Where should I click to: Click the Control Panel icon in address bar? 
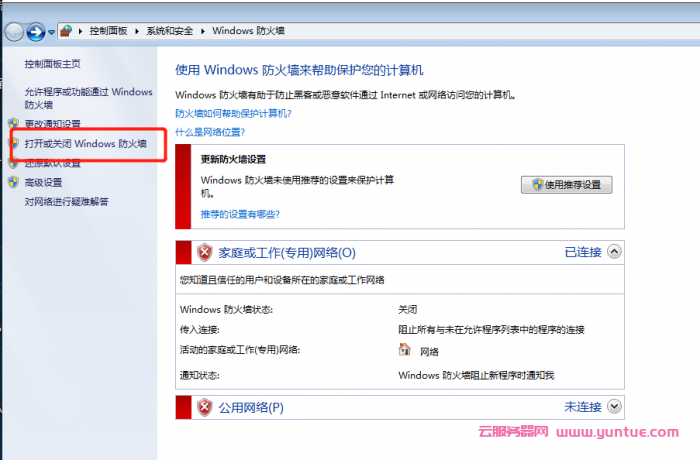pos(68,32)
